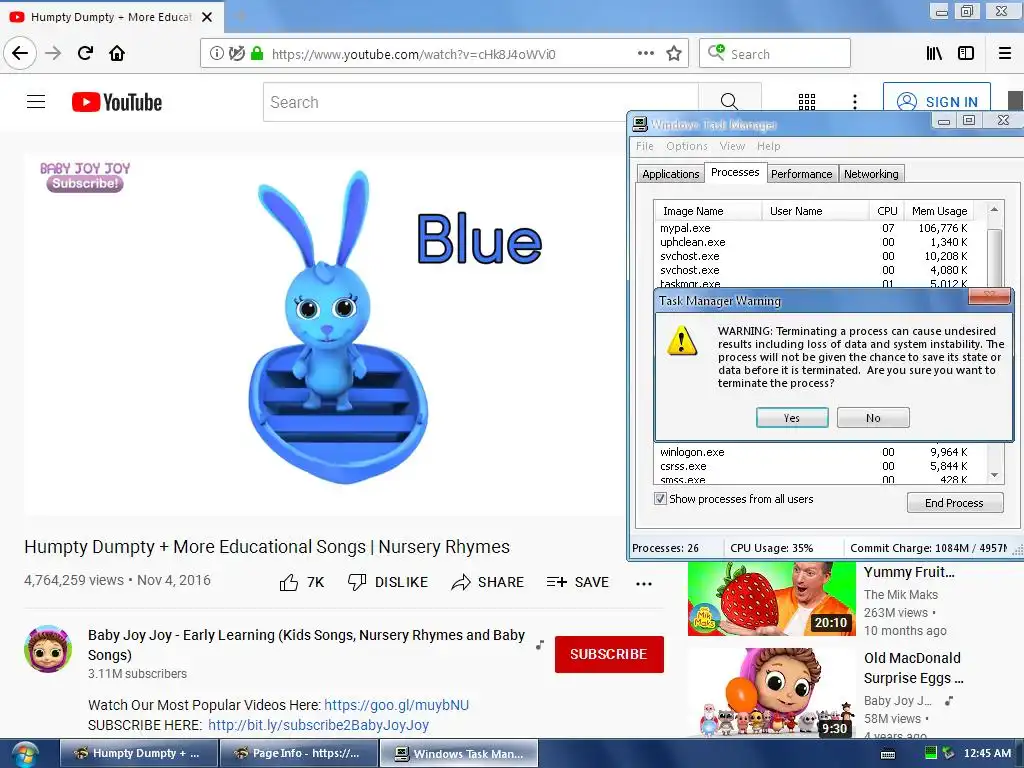Open YouTube settings three-dot icon

click(855, 102)
